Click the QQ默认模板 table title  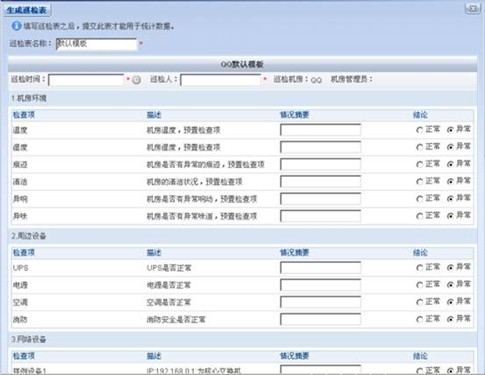(242, 64)
